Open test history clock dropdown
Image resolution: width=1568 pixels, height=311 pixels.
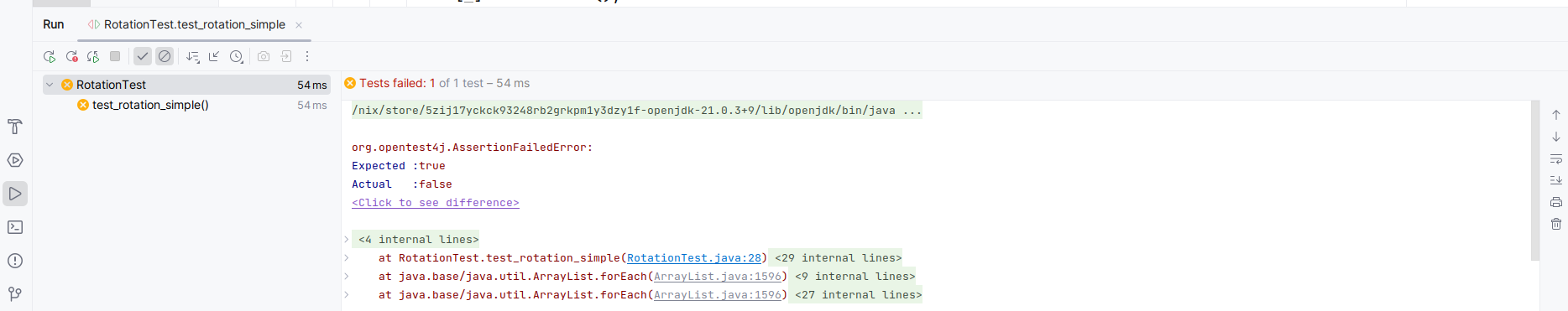[237, 56]
